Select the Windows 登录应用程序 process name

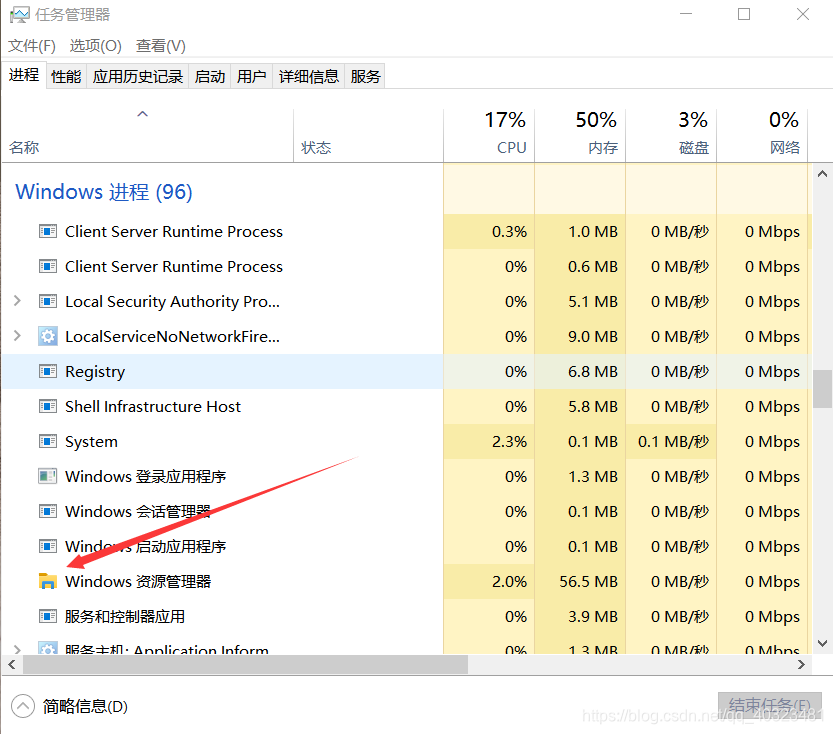[146, 477]
